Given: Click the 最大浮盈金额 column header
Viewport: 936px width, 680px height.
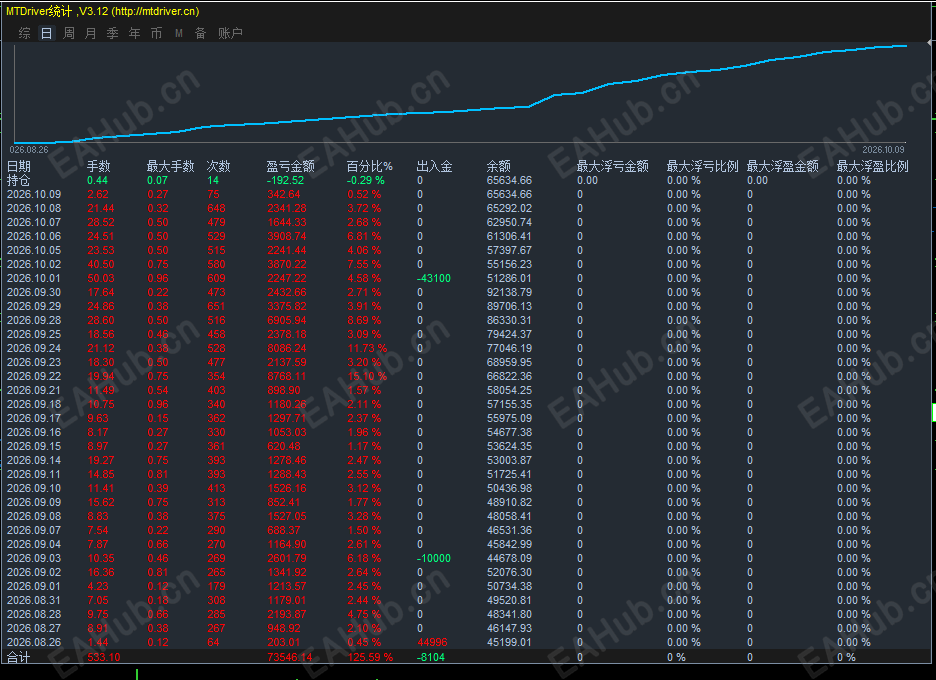Looking at the screenshot, I should click(x=783, y=167).
